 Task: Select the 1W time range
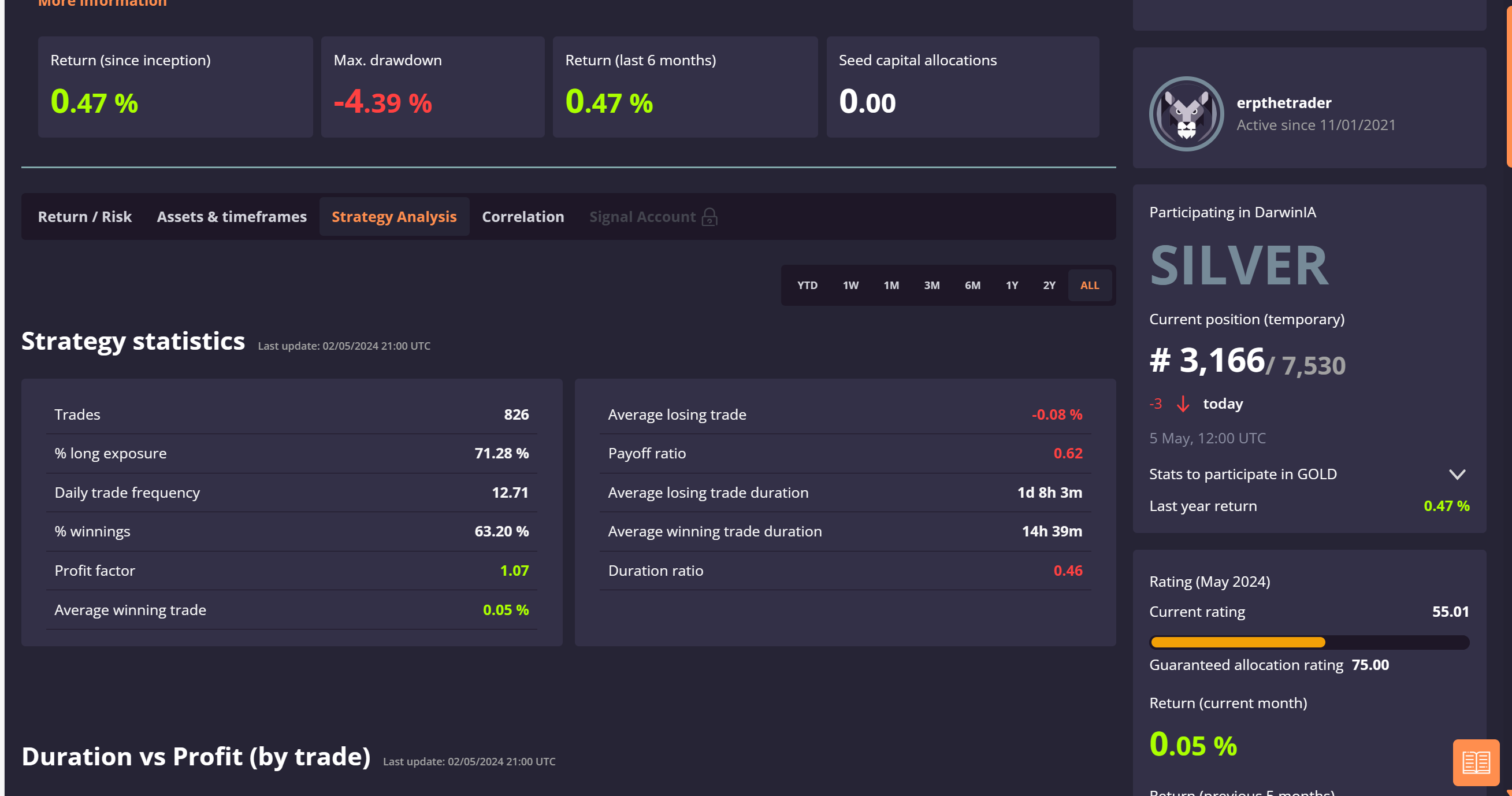click(x=850, y=285)
